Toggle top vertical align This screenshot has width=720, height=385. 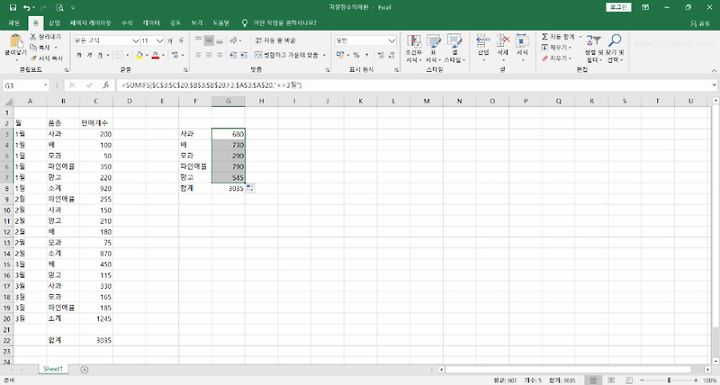tap(198, 40)
